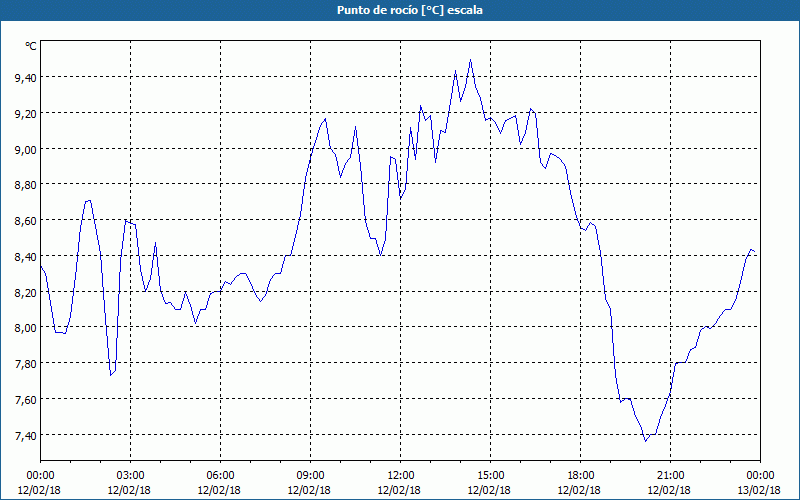Click the 9,00 axis value
Viewport: 800px width, 500px height.
click(x=25, y=149)
